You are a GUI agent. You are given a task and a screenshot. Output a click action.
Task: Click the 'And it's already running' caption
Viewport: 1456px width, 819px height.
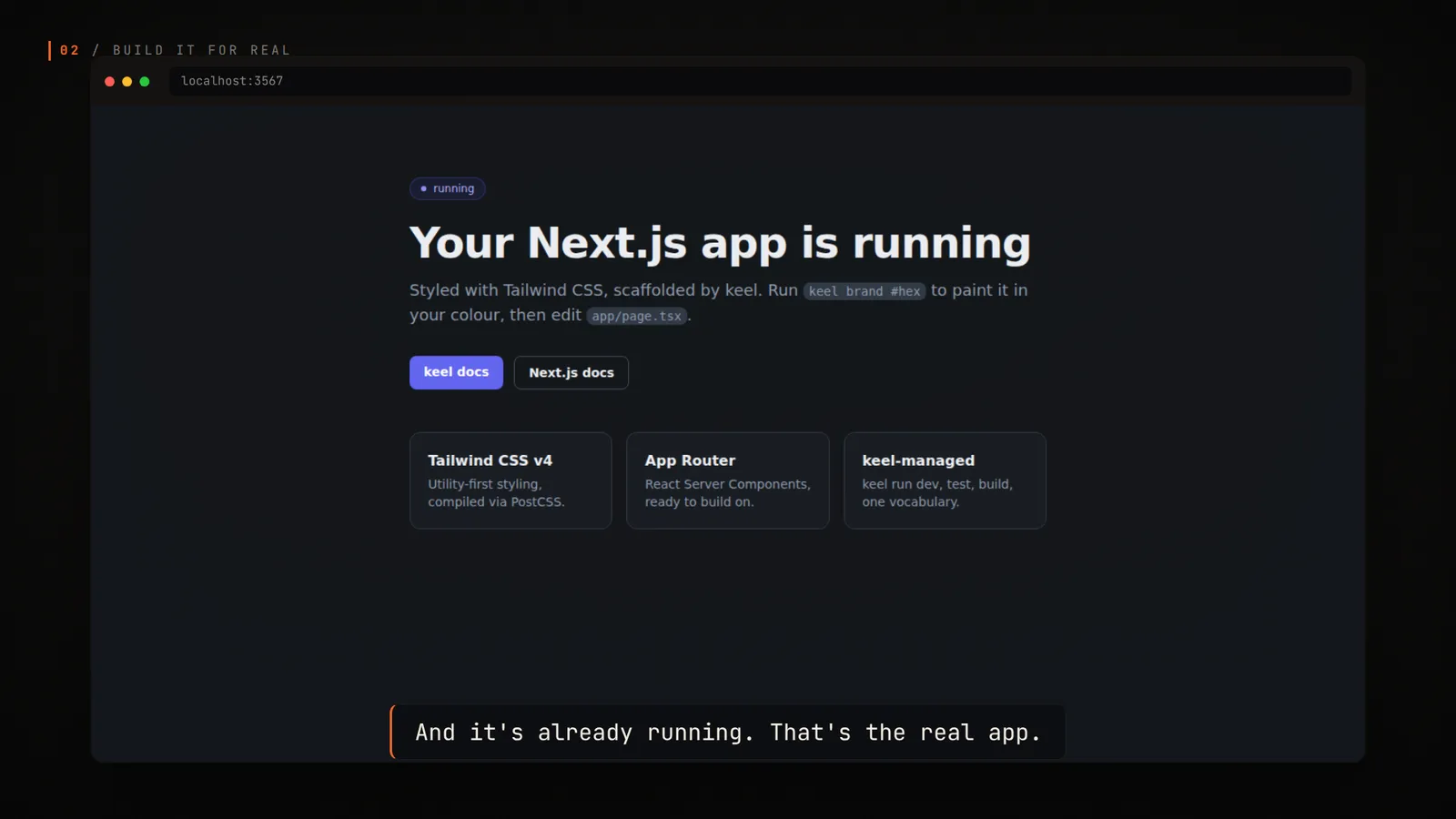(728, 733)
